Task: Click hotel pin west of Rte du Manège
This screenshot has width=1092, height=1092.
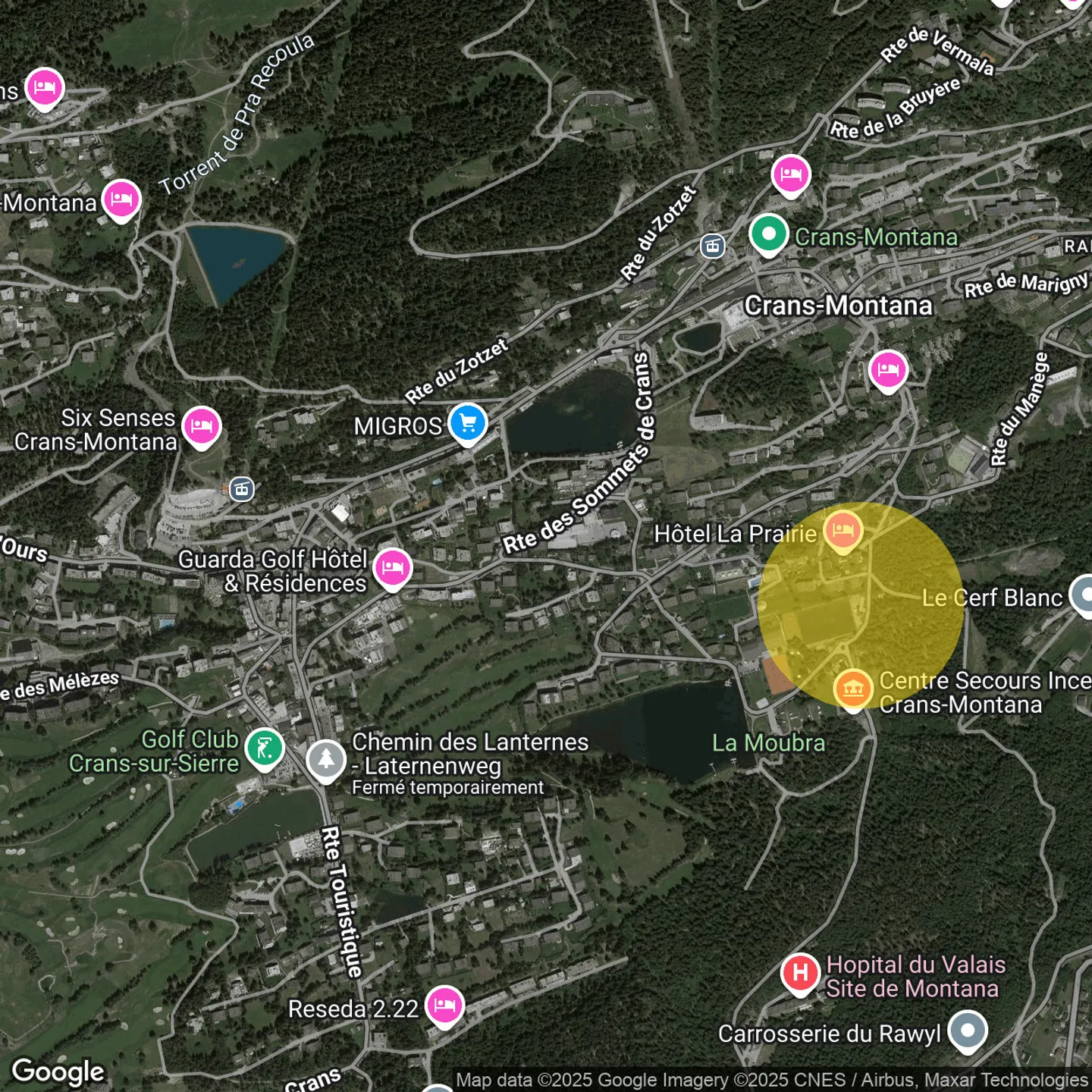Action: click(x=888, y=370)
